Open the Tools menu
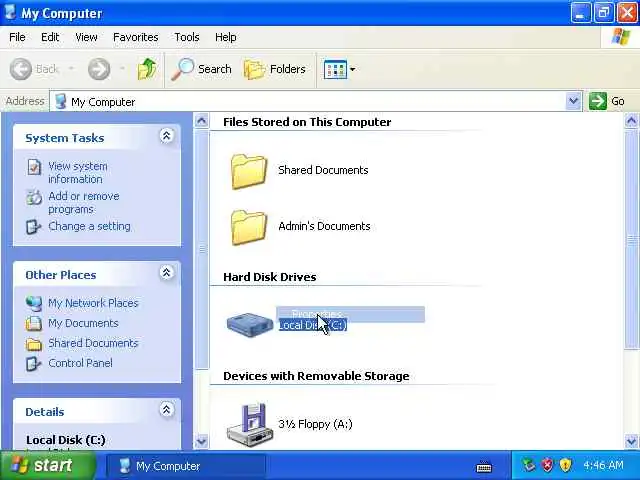Screen dimensions: 640x480 point(187,37)
